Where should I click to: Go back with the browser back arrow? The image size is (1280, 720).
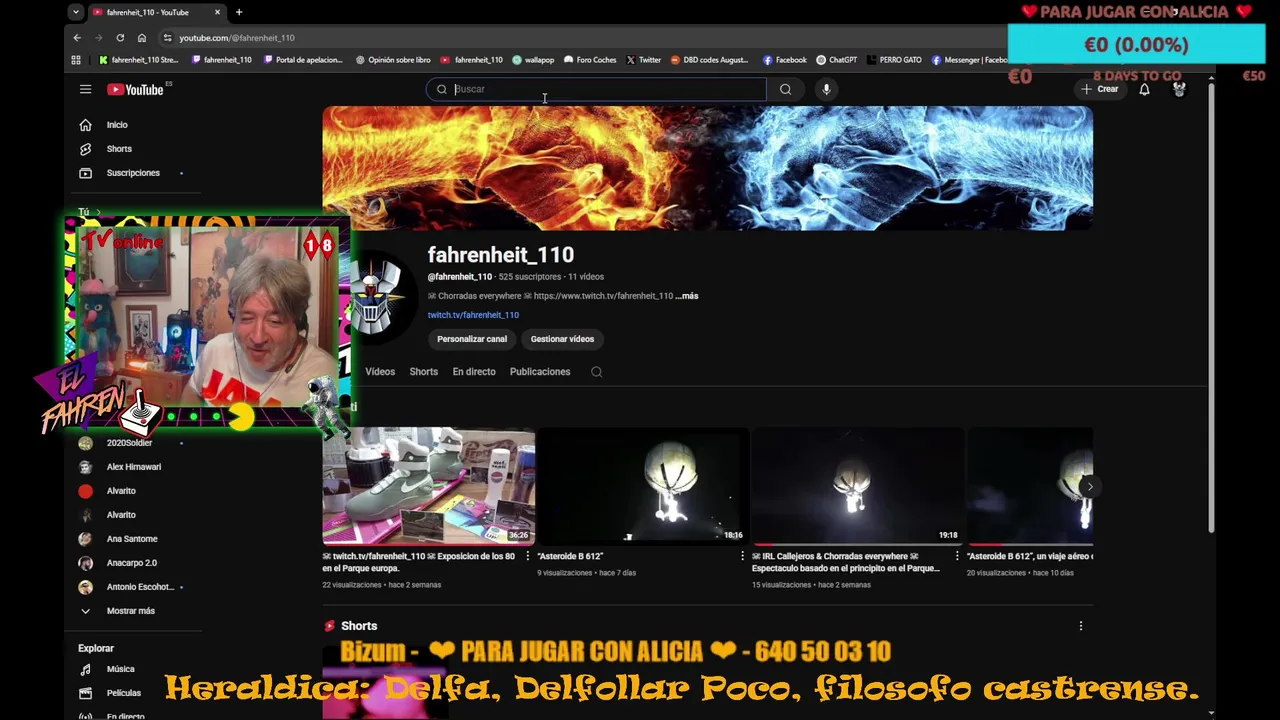click(x=77, y=38)
